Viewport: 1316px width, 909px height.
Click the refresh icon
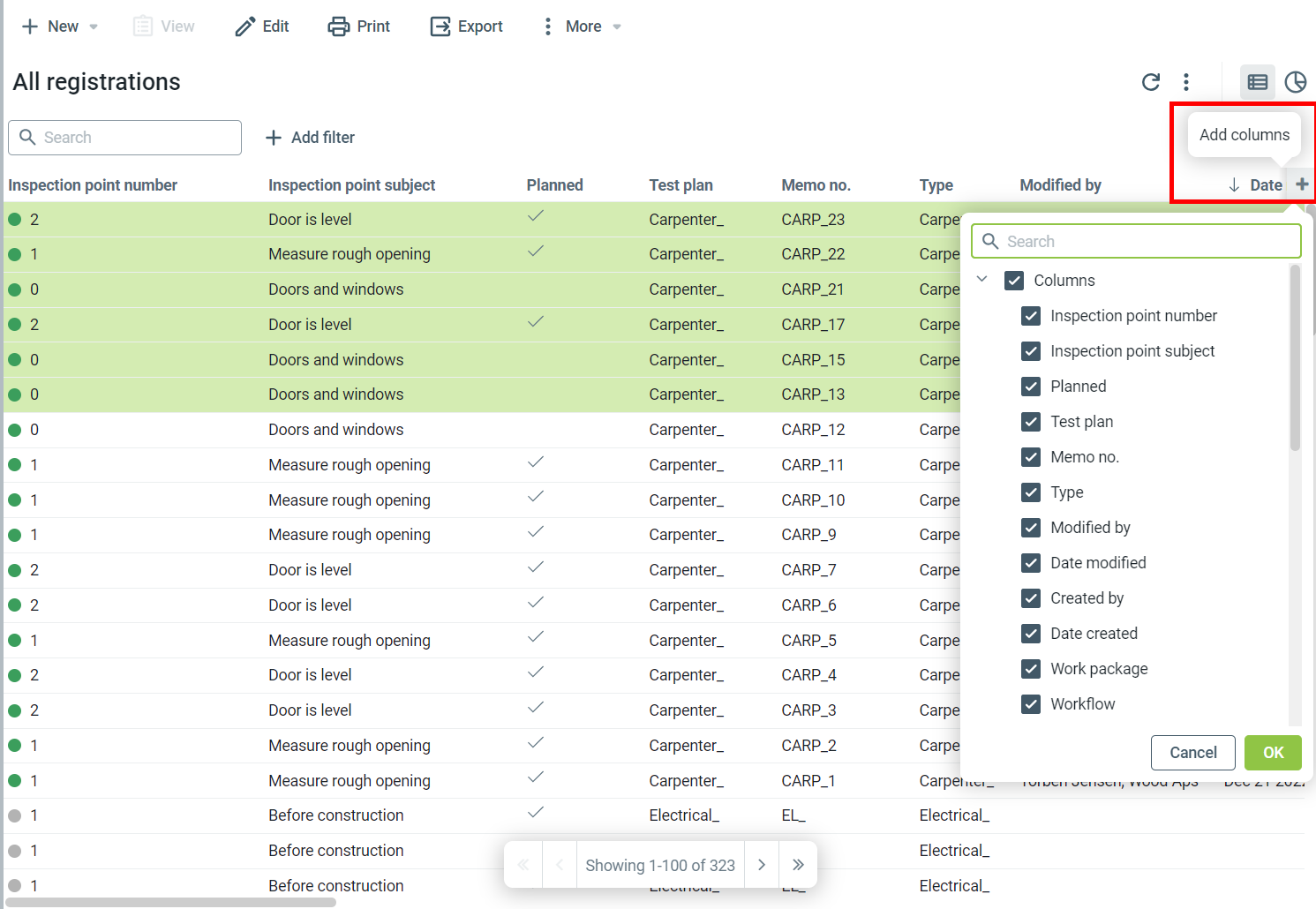click(1151, 82)
